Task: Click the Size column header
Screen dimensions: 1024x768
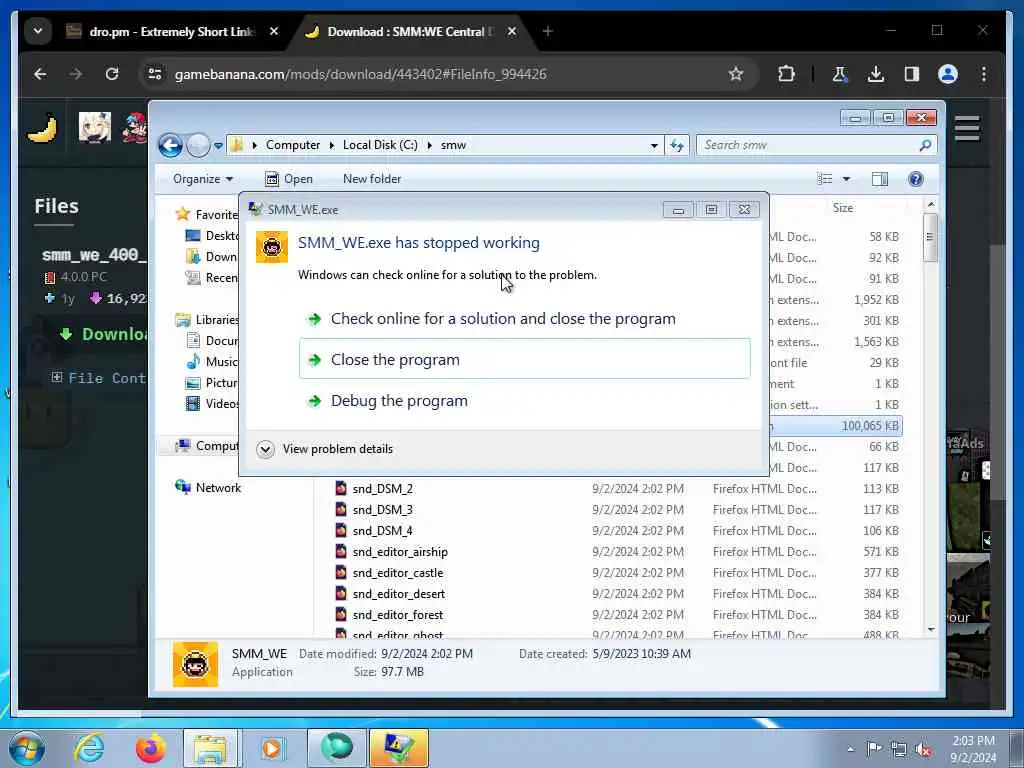Action: (x=842, y=208)
